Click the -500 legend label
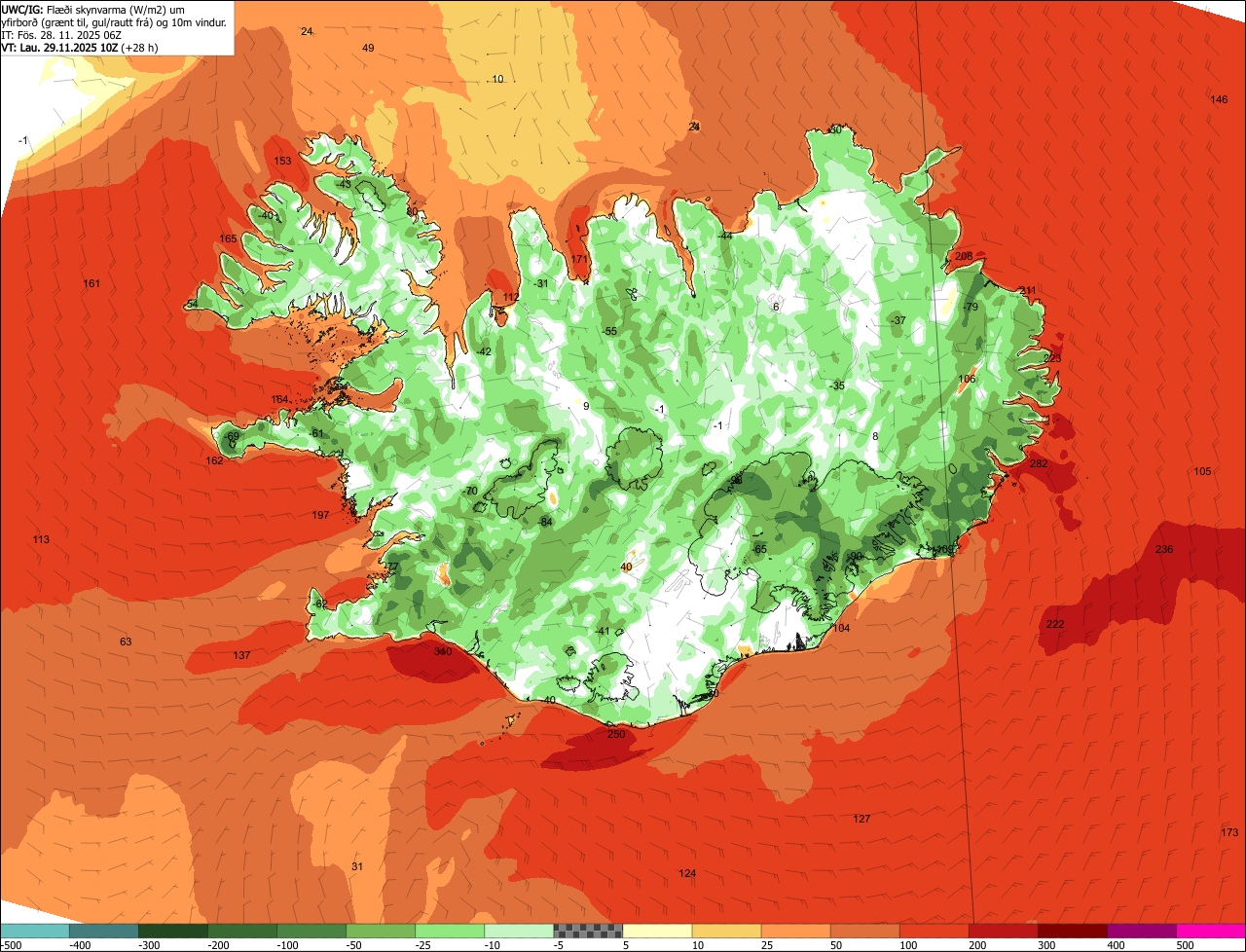Screen dimensions: 1246x952 coord(13,944)
